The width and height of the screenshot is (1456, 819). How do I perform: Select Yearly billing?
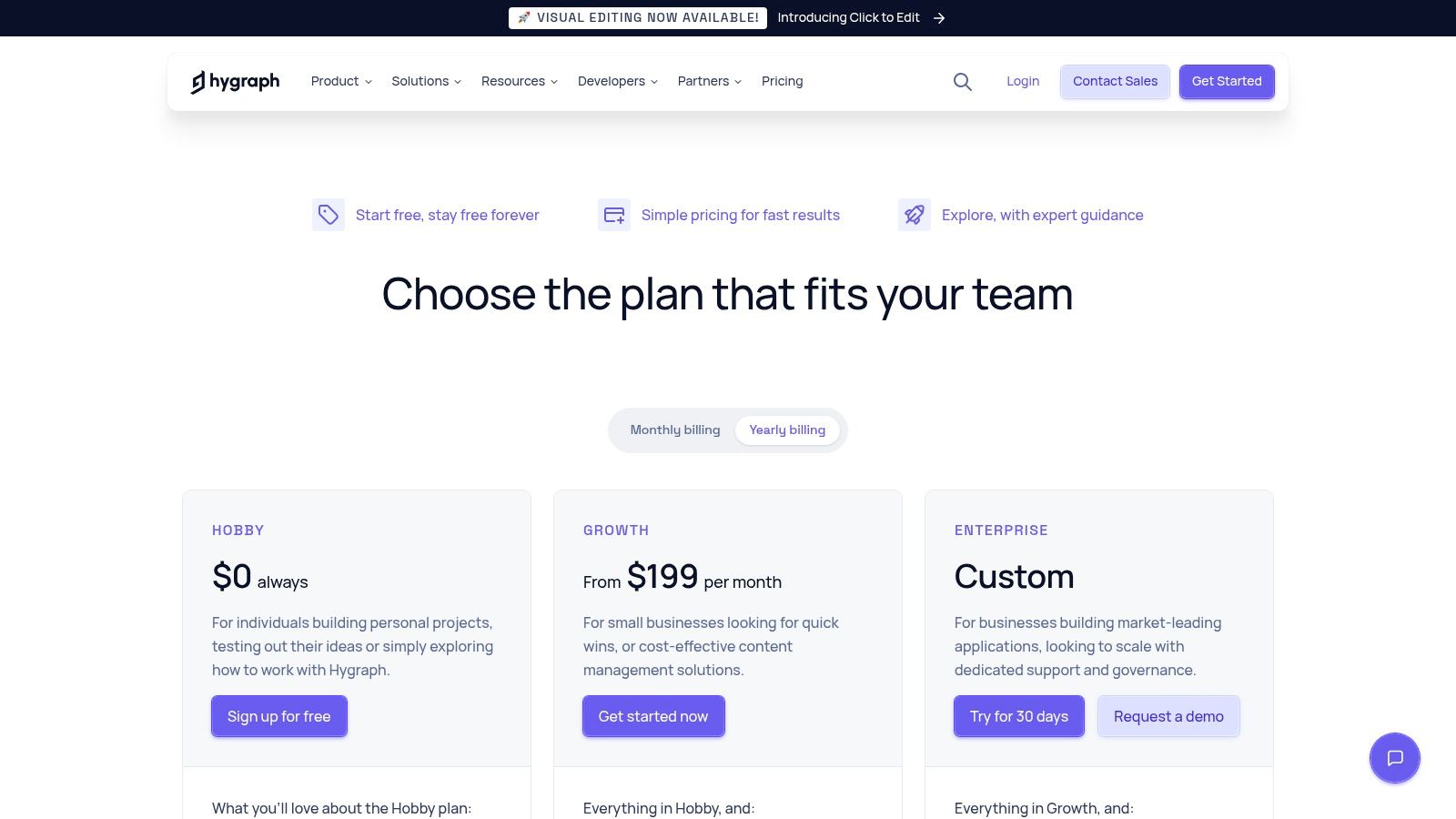click(x=787, y=430)
